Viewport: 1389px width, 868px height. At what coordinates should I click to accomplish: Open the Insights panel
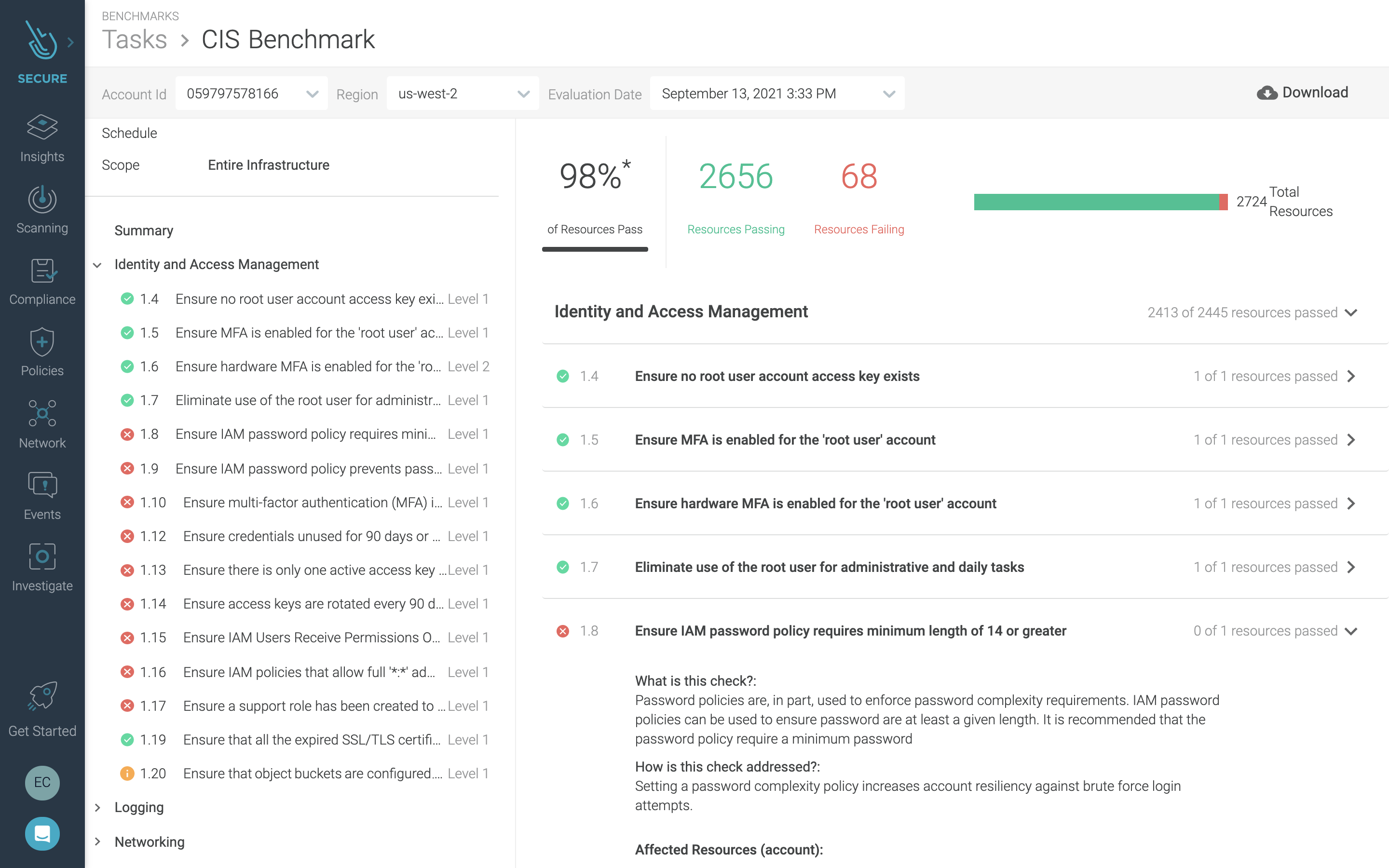point(42,138)
